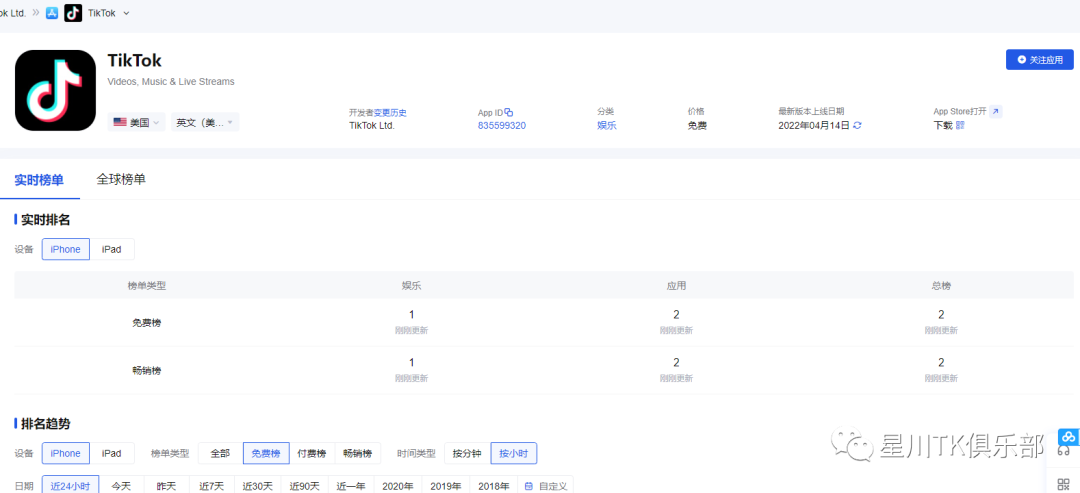Choose 2020年 date range
The width and height of the screenshot is (1080, 493).
coord(398,485)
